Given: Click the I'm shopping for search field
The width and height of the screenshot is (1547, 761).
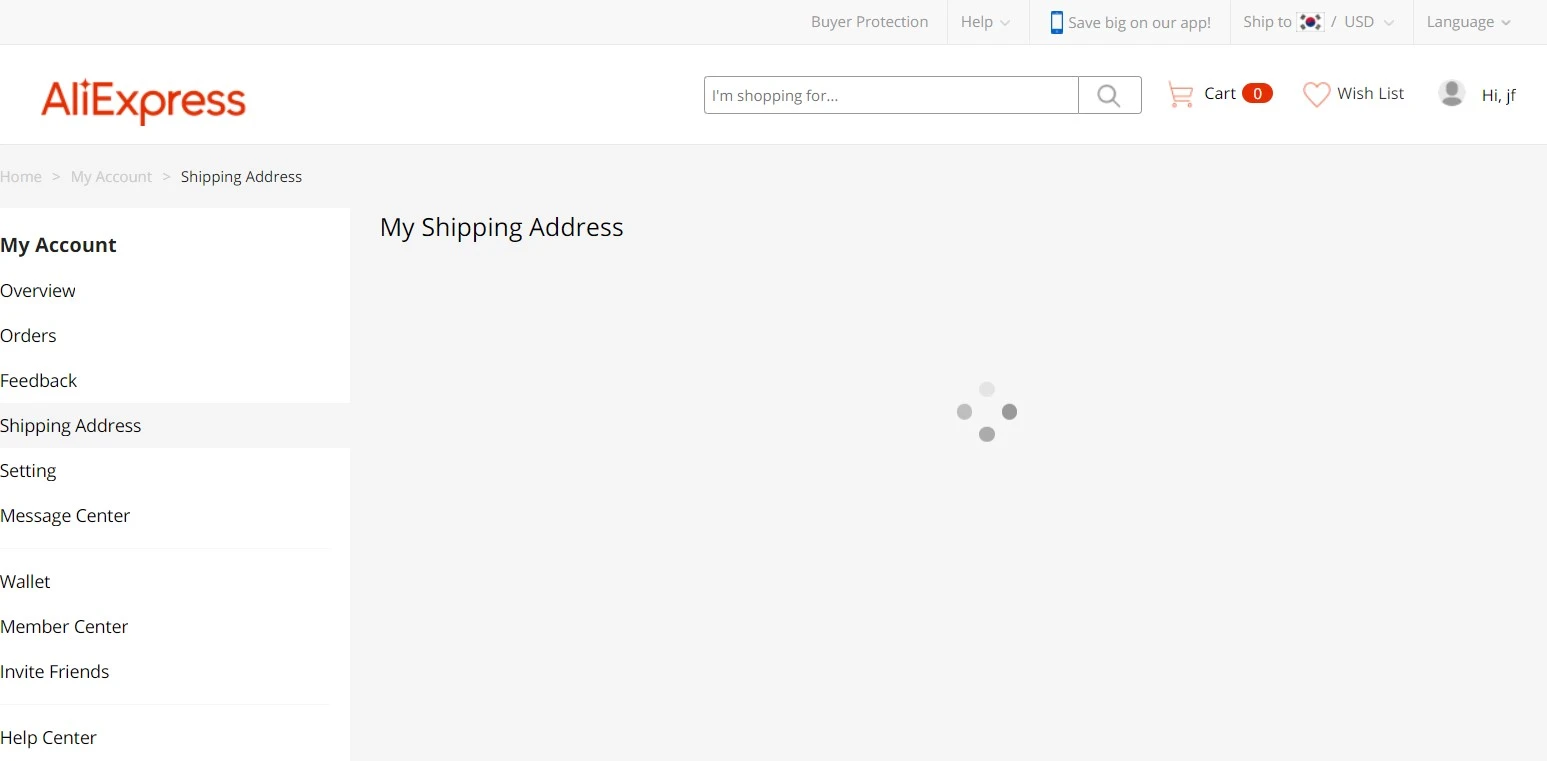Looking at the screenshot, I should 891,95.
